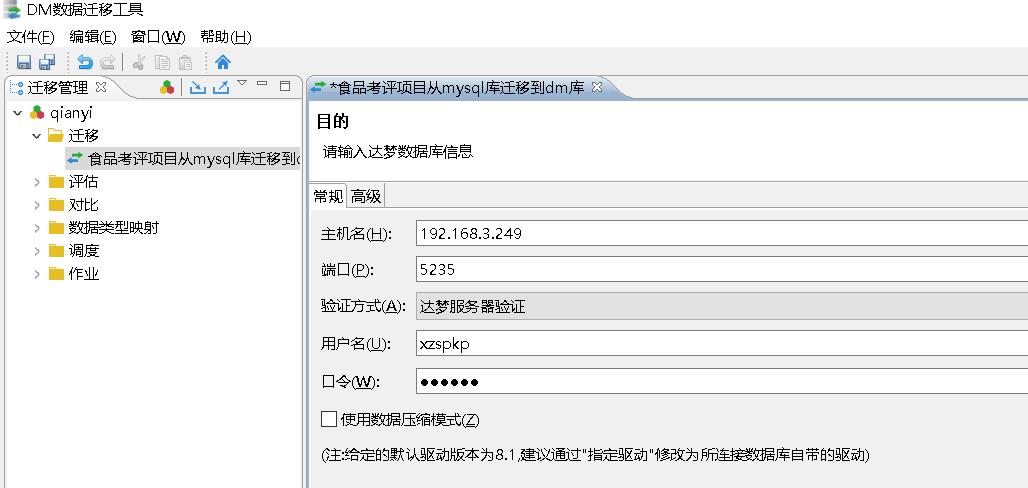The width and height of the screenshot is (1028, 488).
Task: Maximize the 迁移管理 panel
Action: pyautogui.click(x=285, y=85)
